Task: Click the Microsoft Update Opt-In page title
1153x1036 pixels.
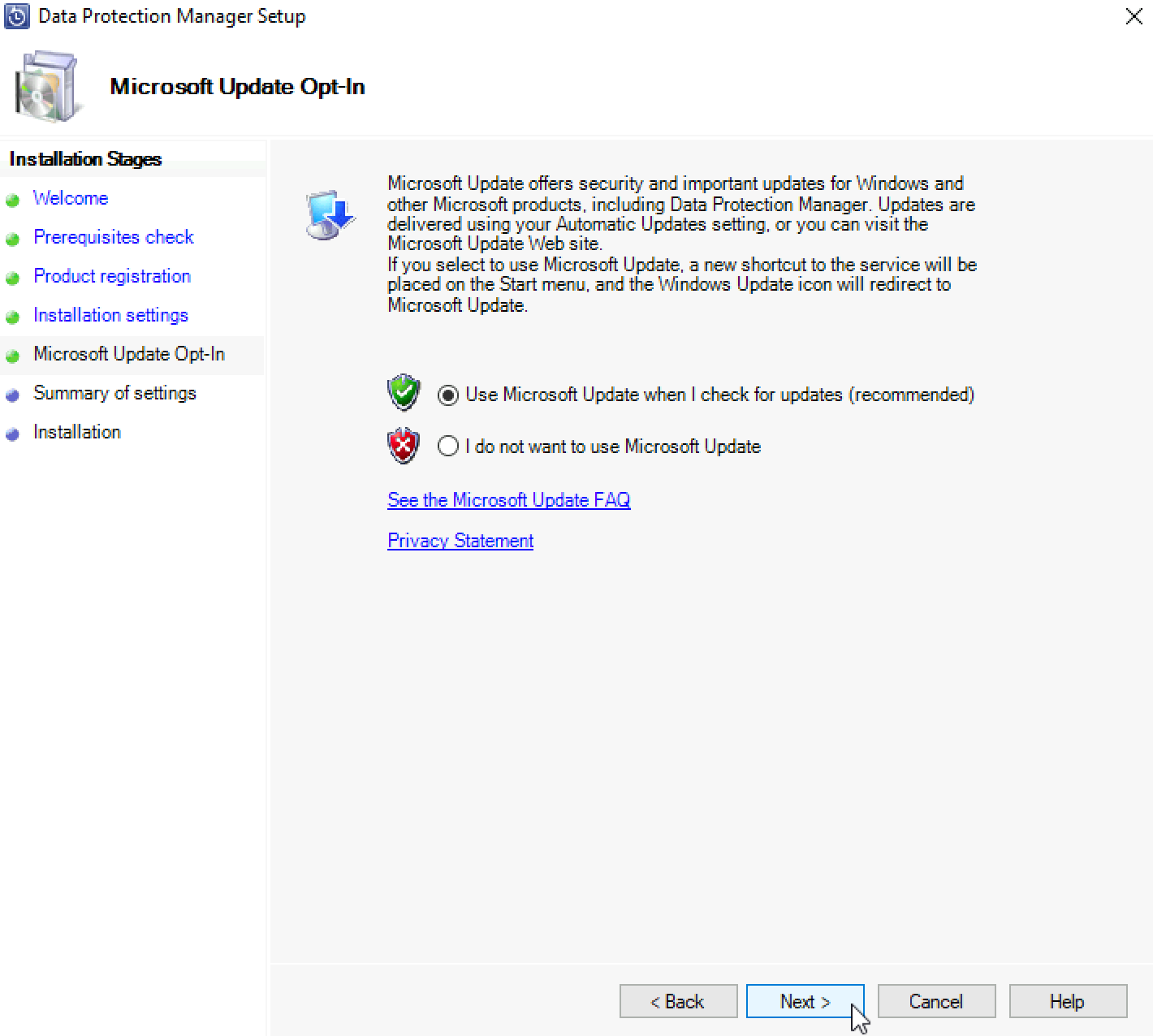Action: (x=237, y=87)
